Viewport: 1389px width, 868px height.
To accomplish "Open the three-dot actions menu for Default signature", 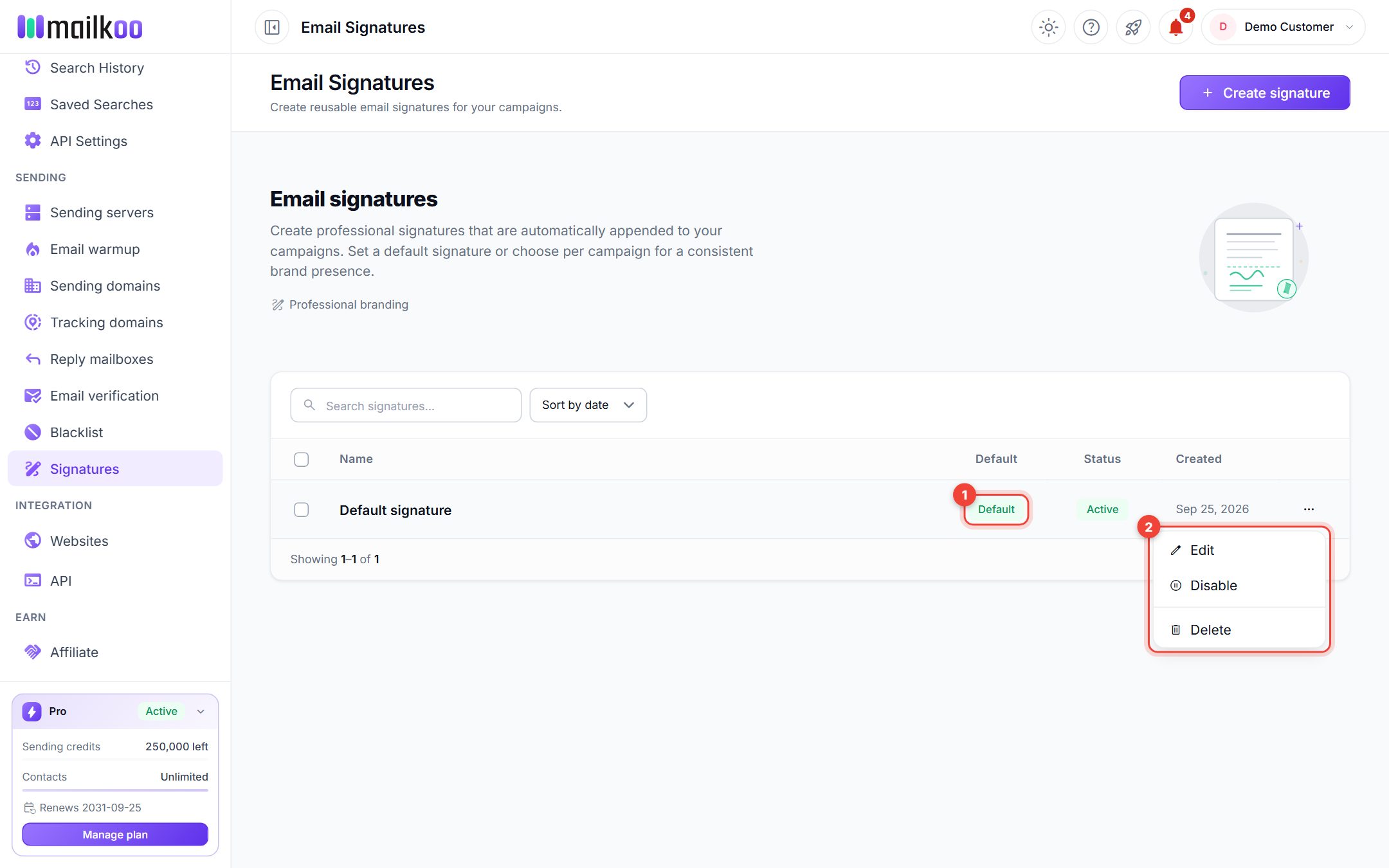I will [1309, 509].
